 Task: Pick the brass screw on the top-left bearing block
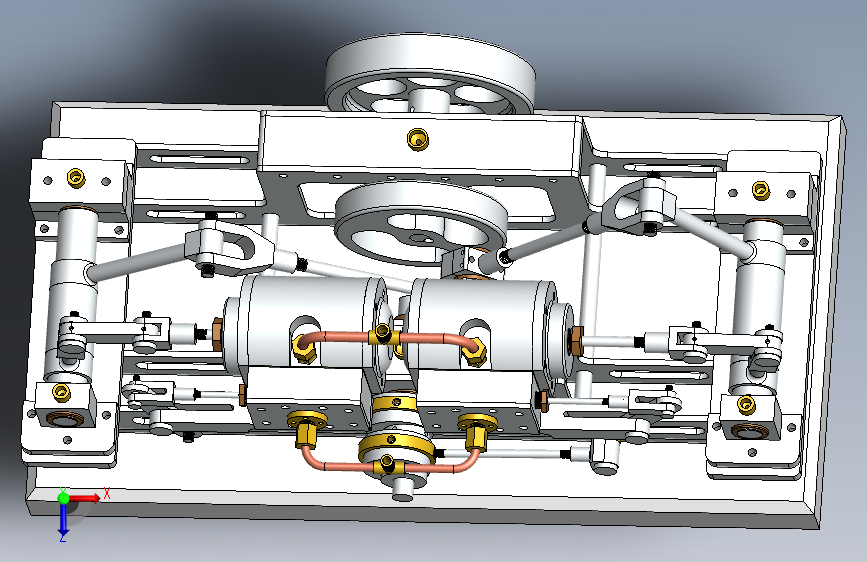point(76,177)
